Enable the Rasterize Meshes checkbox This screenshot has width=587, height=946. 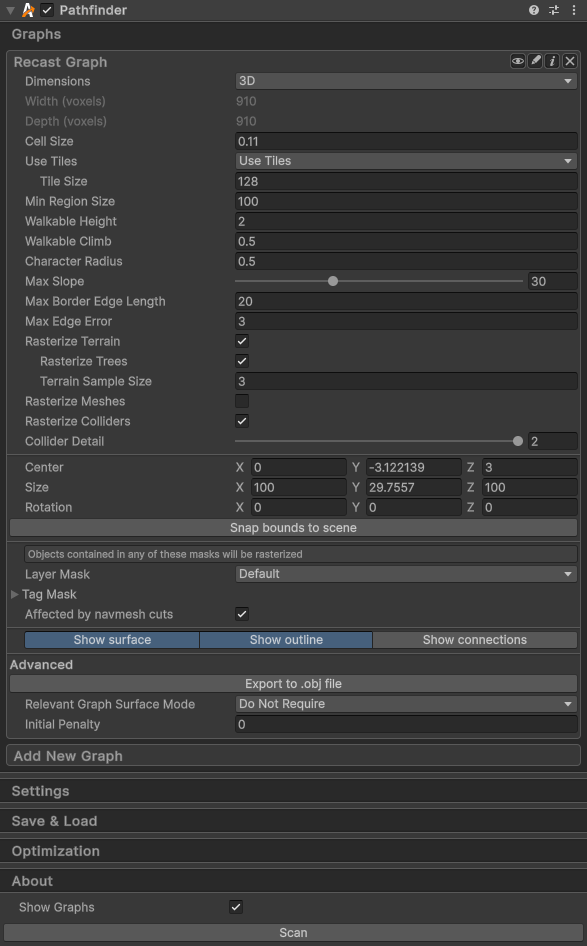coord(242,401)
